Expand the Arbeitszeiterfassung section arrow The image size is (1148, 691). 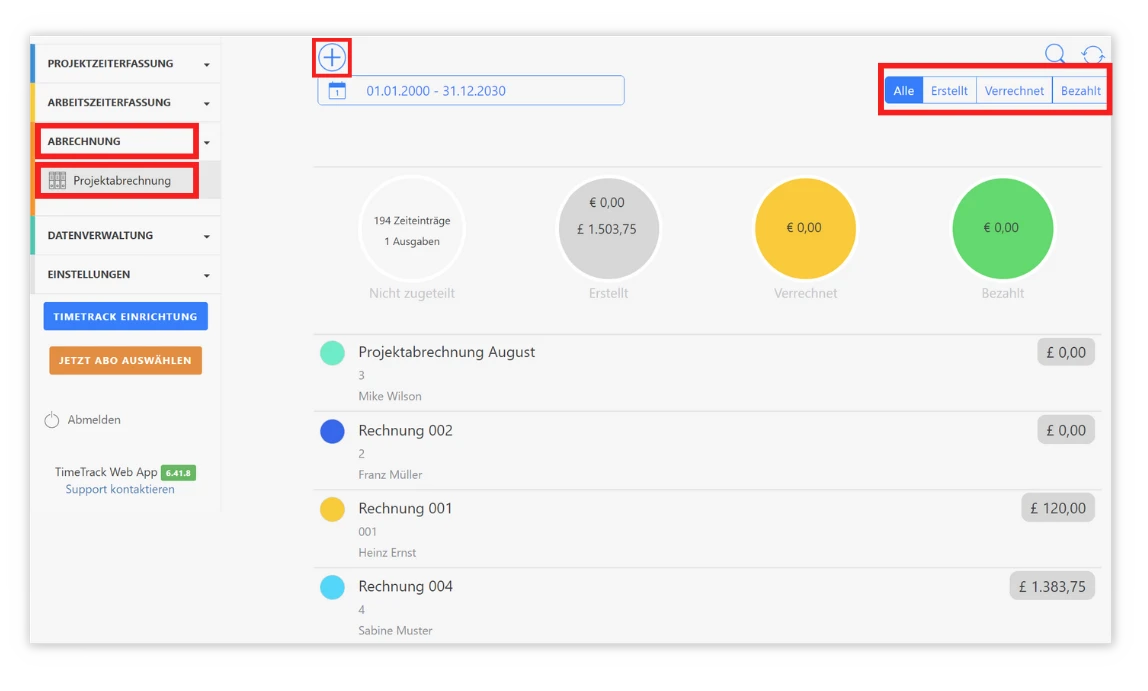207,104
